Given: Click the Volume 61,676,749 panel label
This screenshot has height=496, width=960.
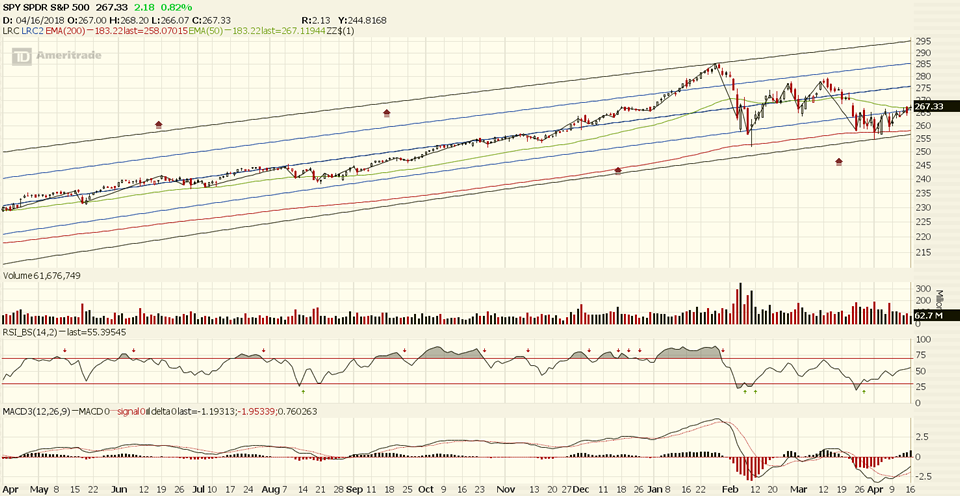Looking at the screenshot, I should point(42,275).
